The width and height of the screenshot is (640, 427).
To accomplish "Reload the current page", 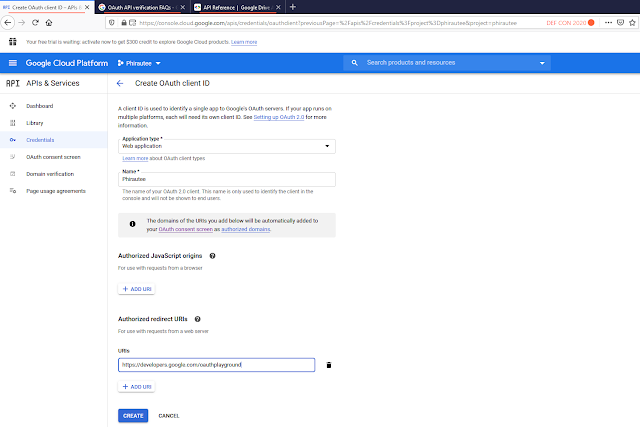I will click(x=36, y=22).
